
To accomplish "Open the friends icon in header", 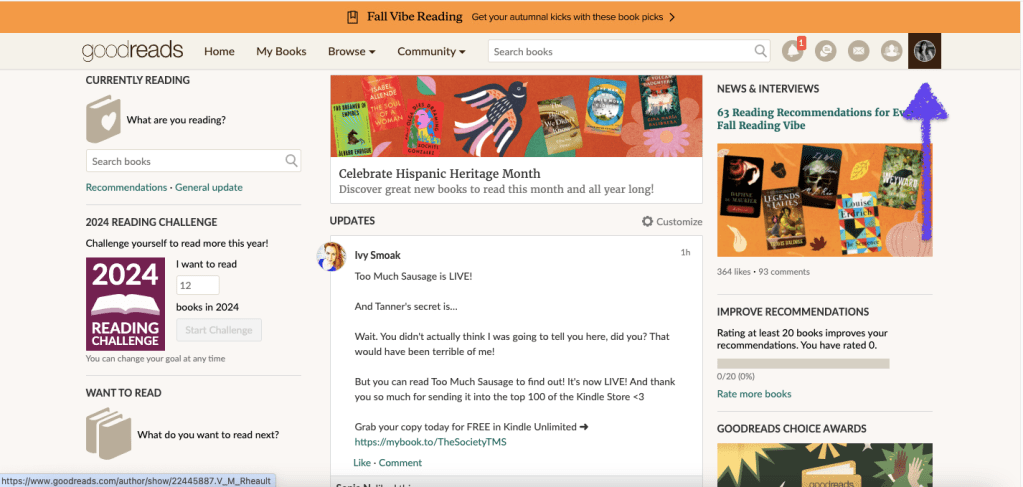I will tap(891, 51).
